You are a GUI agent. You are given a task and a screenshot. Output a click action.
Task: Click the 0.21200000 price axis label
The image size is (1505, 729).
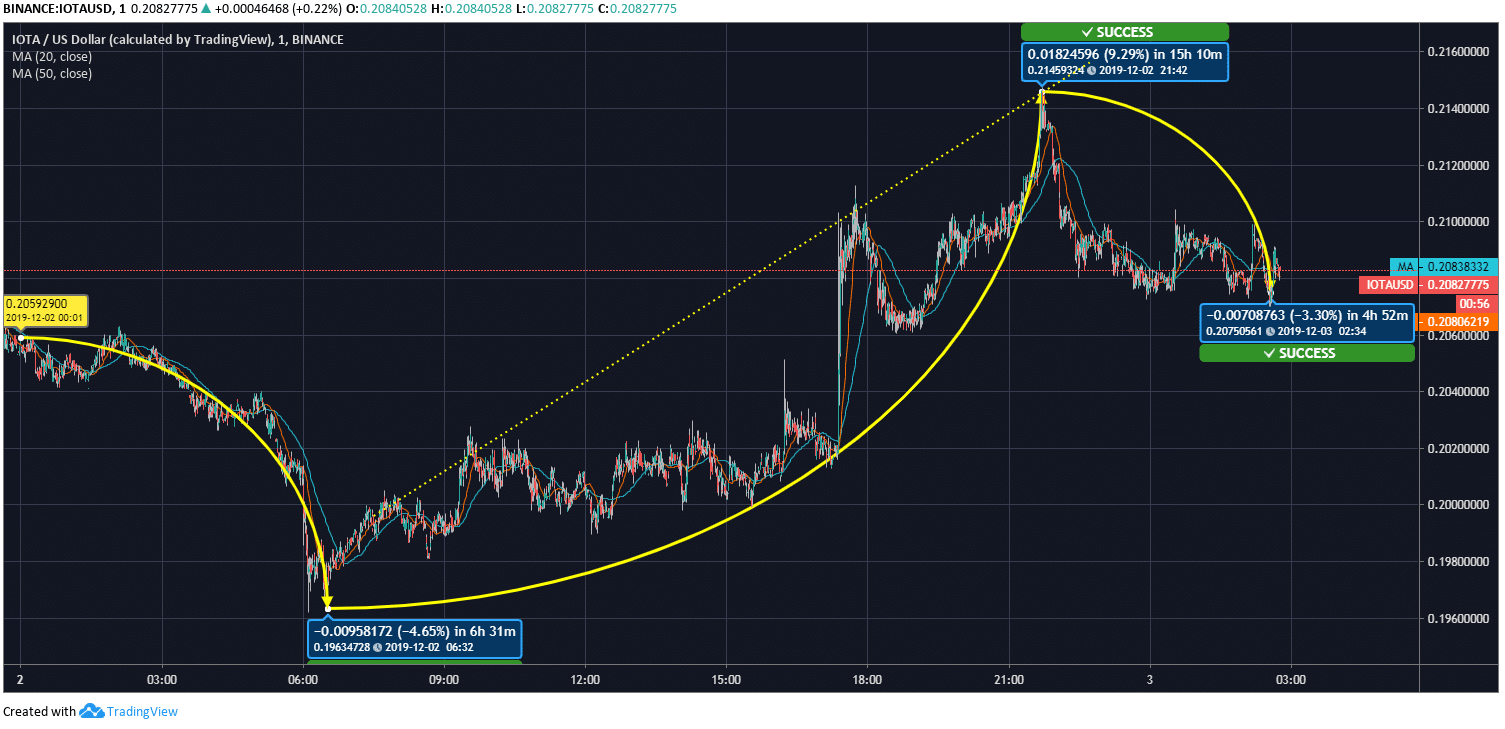pyautogui.click(x=1460, y=164)
